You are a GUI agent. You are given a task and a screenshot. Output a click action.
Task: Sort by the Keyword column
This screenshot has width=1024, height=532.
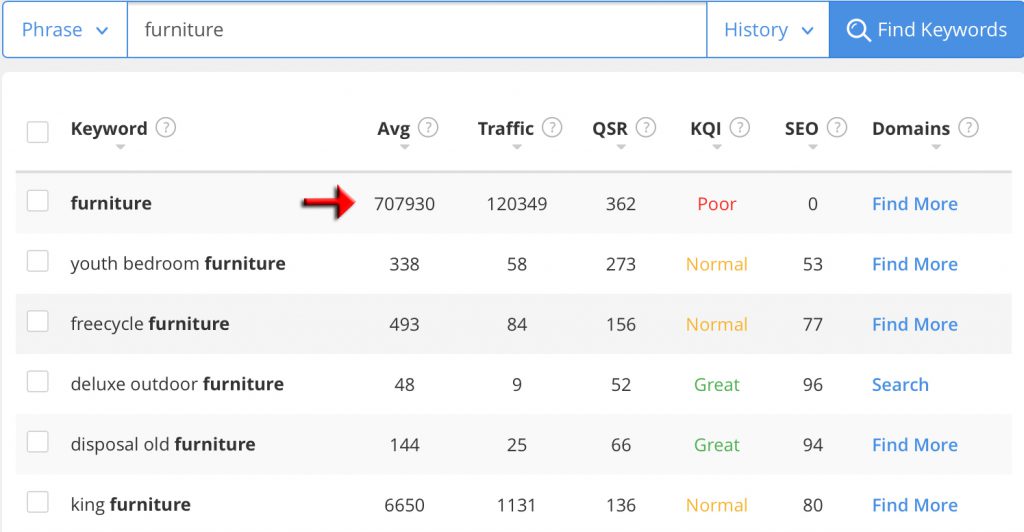point(120,148)
